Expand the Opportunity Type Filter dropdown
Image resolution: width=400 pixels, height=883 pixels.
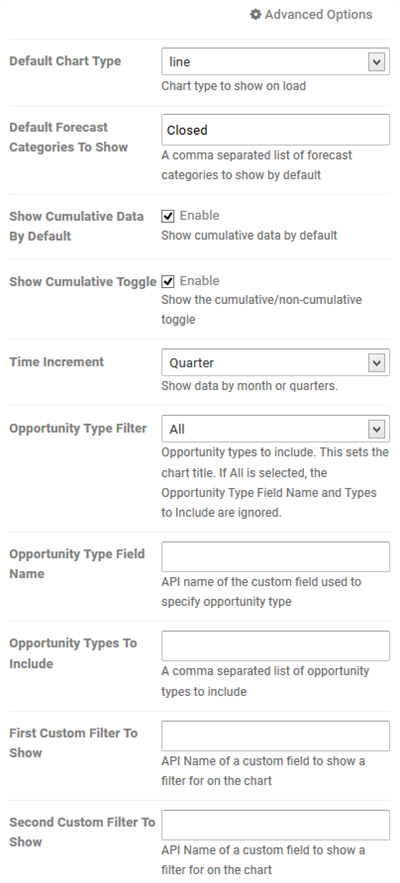point(275,429)
